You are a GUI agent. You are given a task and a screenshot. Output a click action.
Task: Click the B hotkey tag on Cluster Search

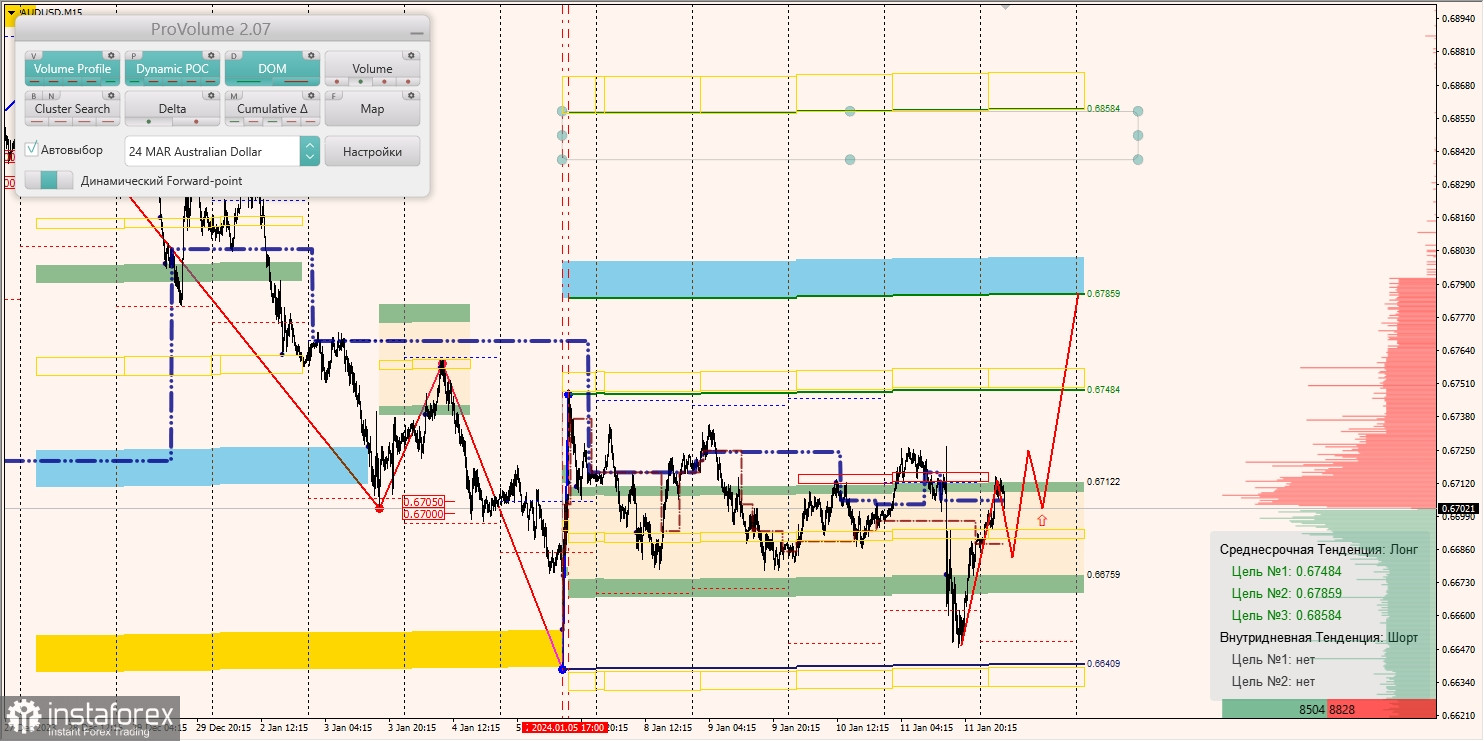coord(34,96)
